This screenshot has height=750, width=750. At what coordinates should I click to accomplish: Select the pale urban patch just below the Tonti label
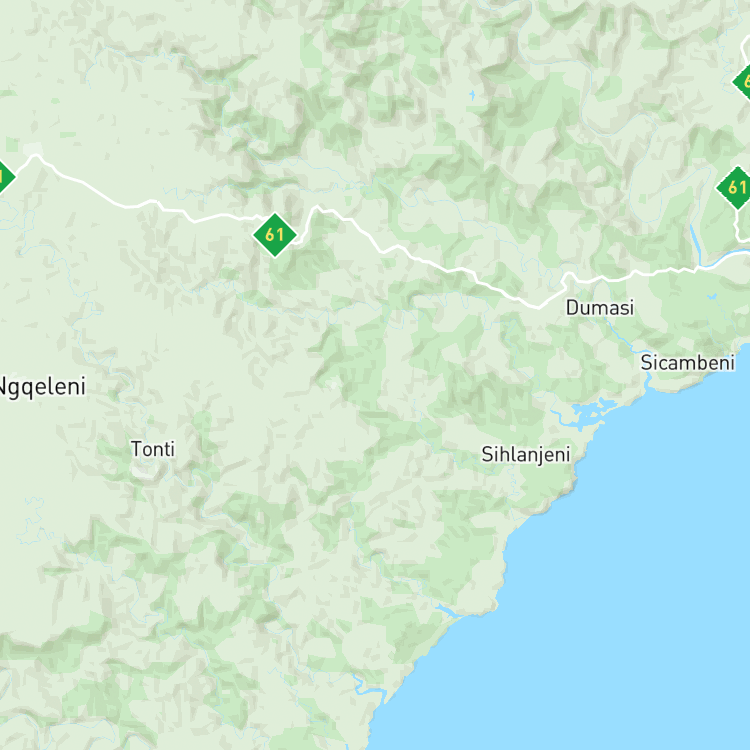coord(142,472)
